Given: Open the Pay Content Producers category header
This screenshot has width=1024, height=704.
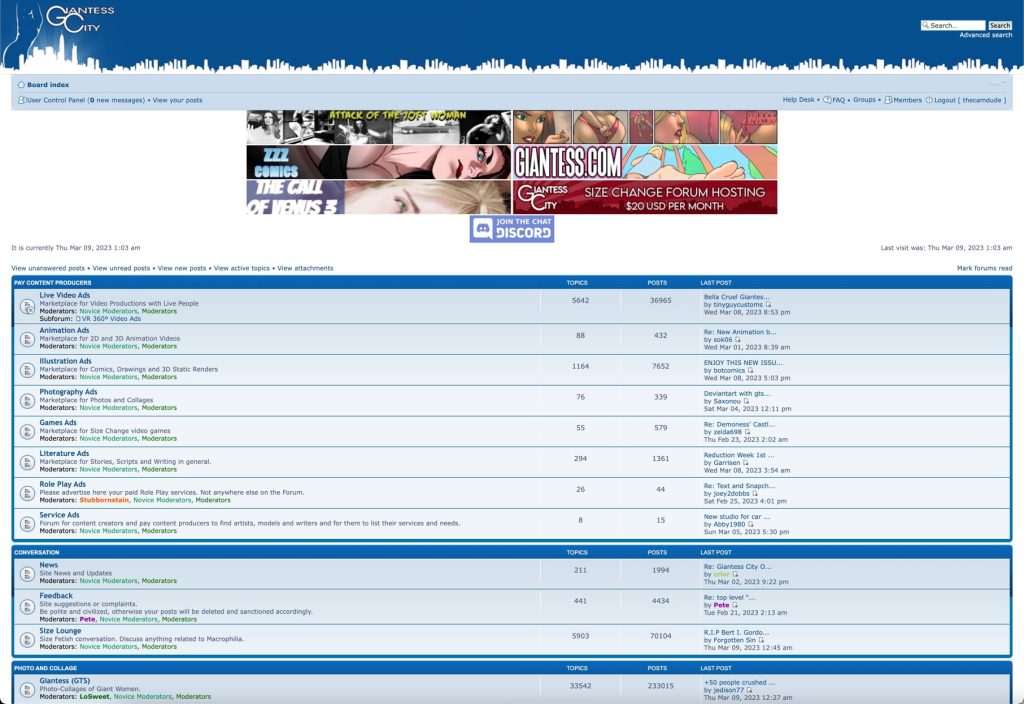Looking at the screenshot, I should [53, 283].
